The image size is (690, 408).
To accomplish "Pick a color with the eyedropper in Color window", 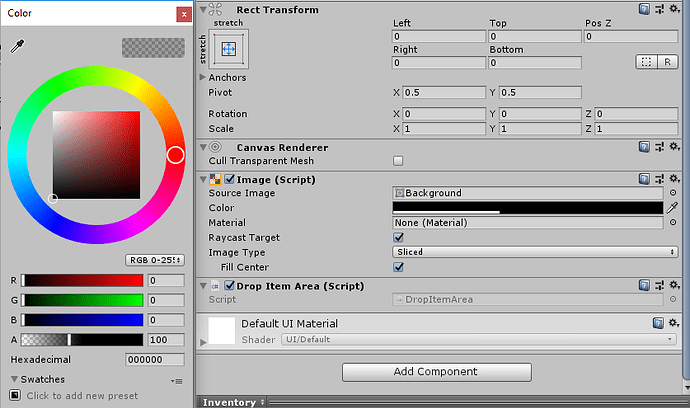I will 17,46.
